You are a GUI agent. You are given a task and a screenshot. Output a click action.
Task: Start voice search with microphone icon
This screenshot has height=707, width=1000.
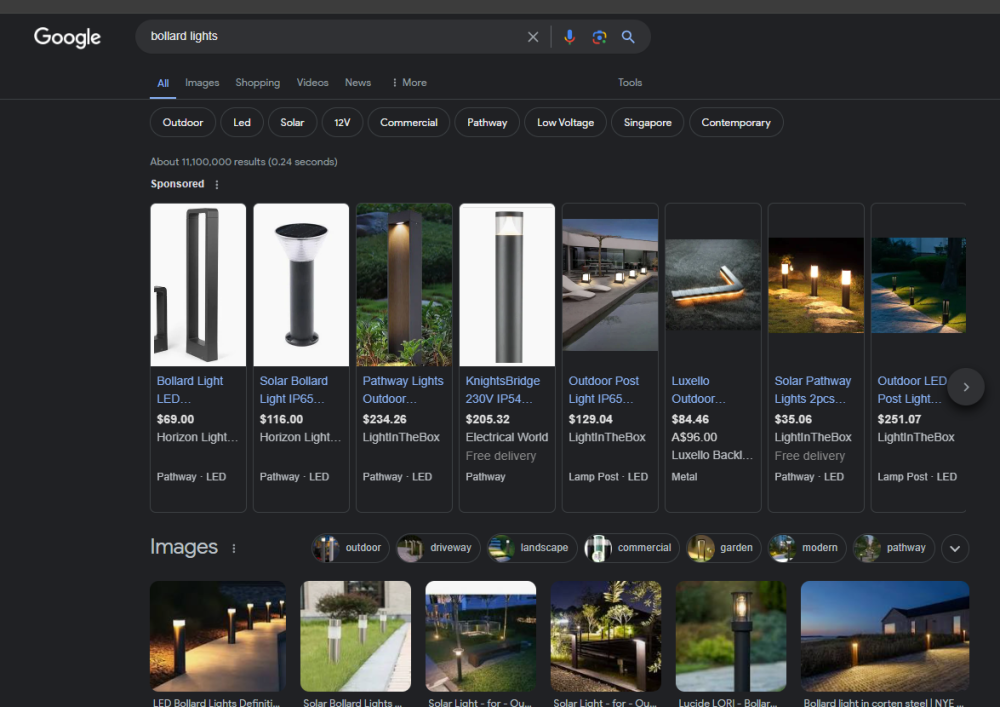point(569,37)
